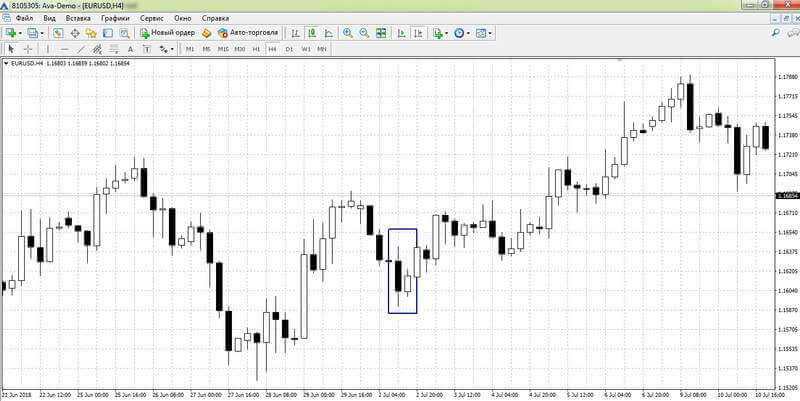The image size is (800, 401).
Task: Click the Zoom Out magnifier icon
Action: [364, 33]
